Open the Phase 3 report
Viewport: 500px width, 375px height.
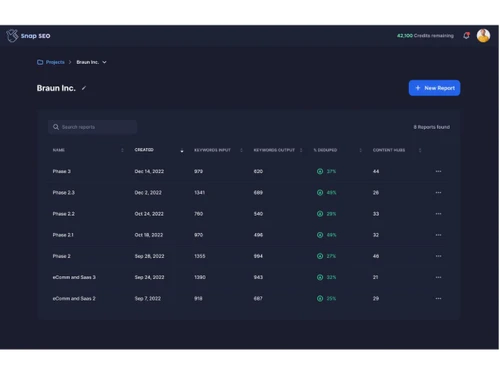[62, 171]
